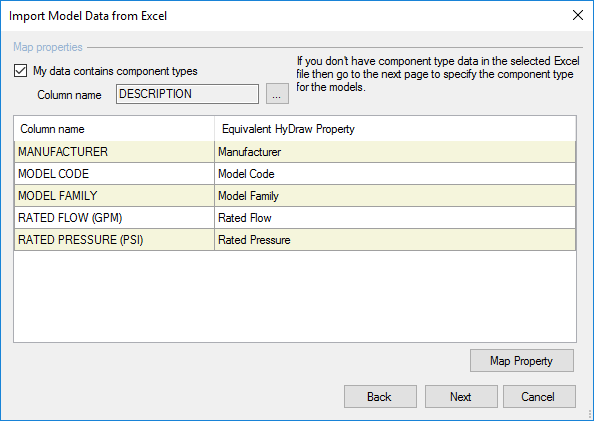Viewport: 594px width, 421px height.
Task: Click the Rated Flow property cell
Action: 395,218
